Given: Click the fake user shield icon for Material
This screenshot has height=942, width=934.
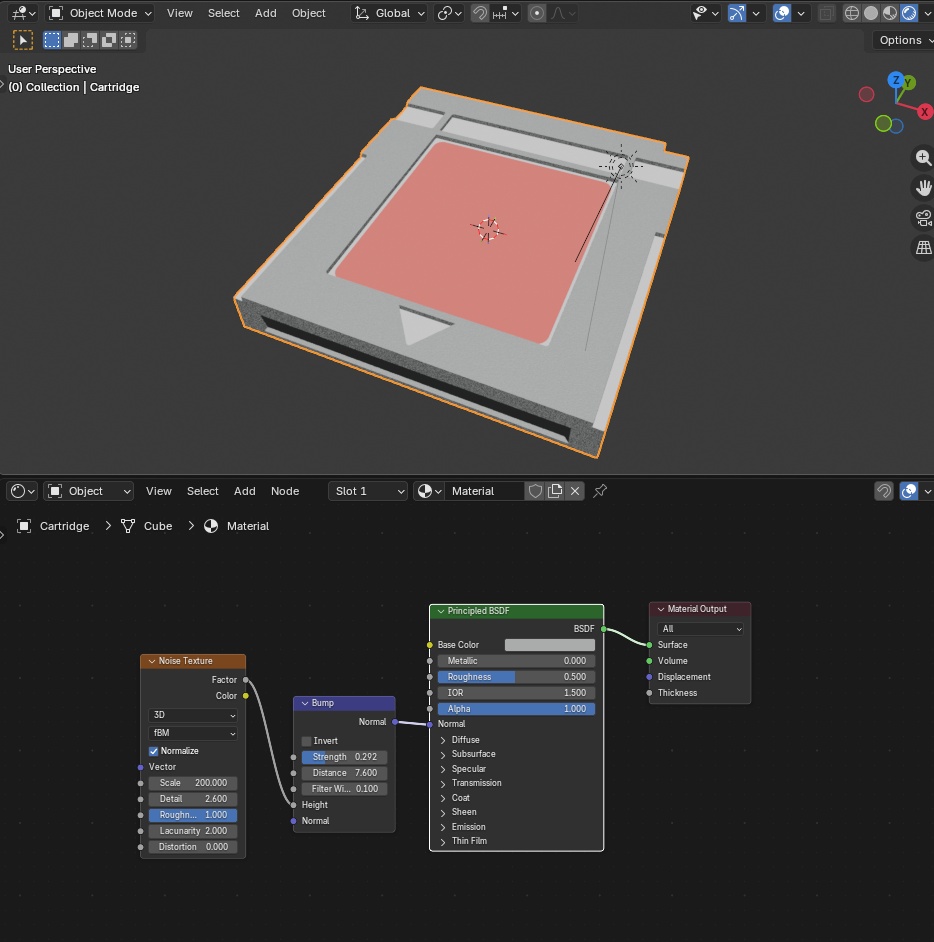Looking at the screenshot, I should point(535,491).
